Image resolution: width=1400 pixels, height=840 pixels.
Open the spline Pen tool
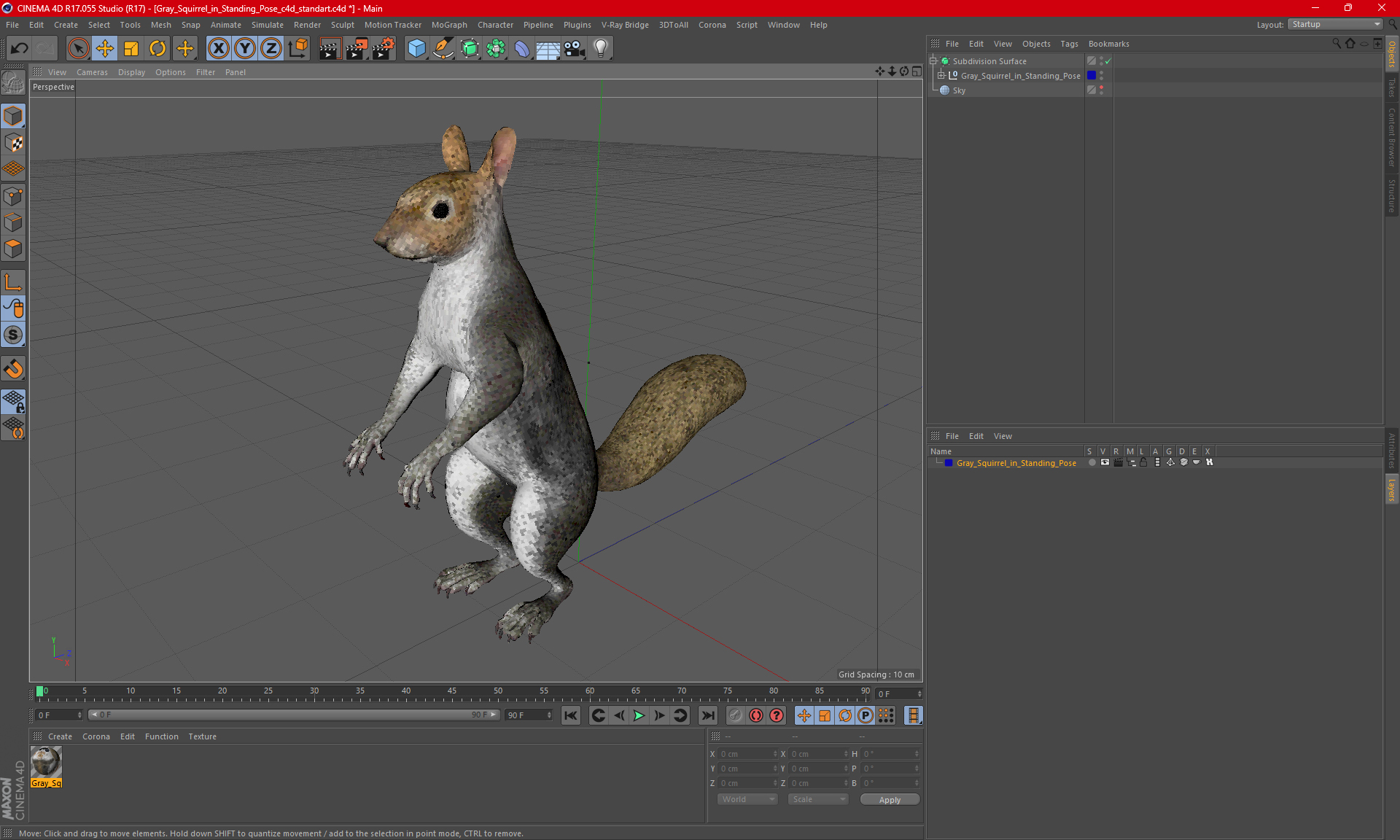(443, 48)
